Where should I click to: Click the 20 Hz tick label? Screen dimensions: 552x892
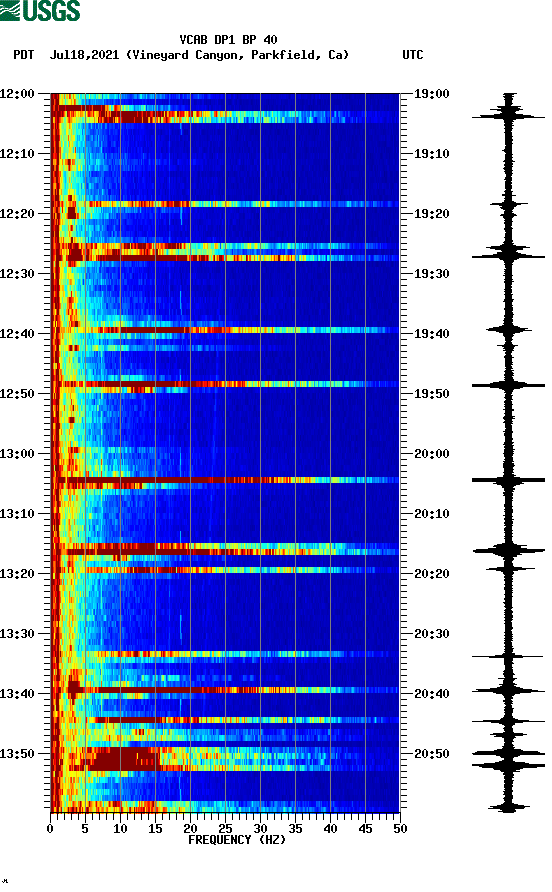[x=190, y=829]
